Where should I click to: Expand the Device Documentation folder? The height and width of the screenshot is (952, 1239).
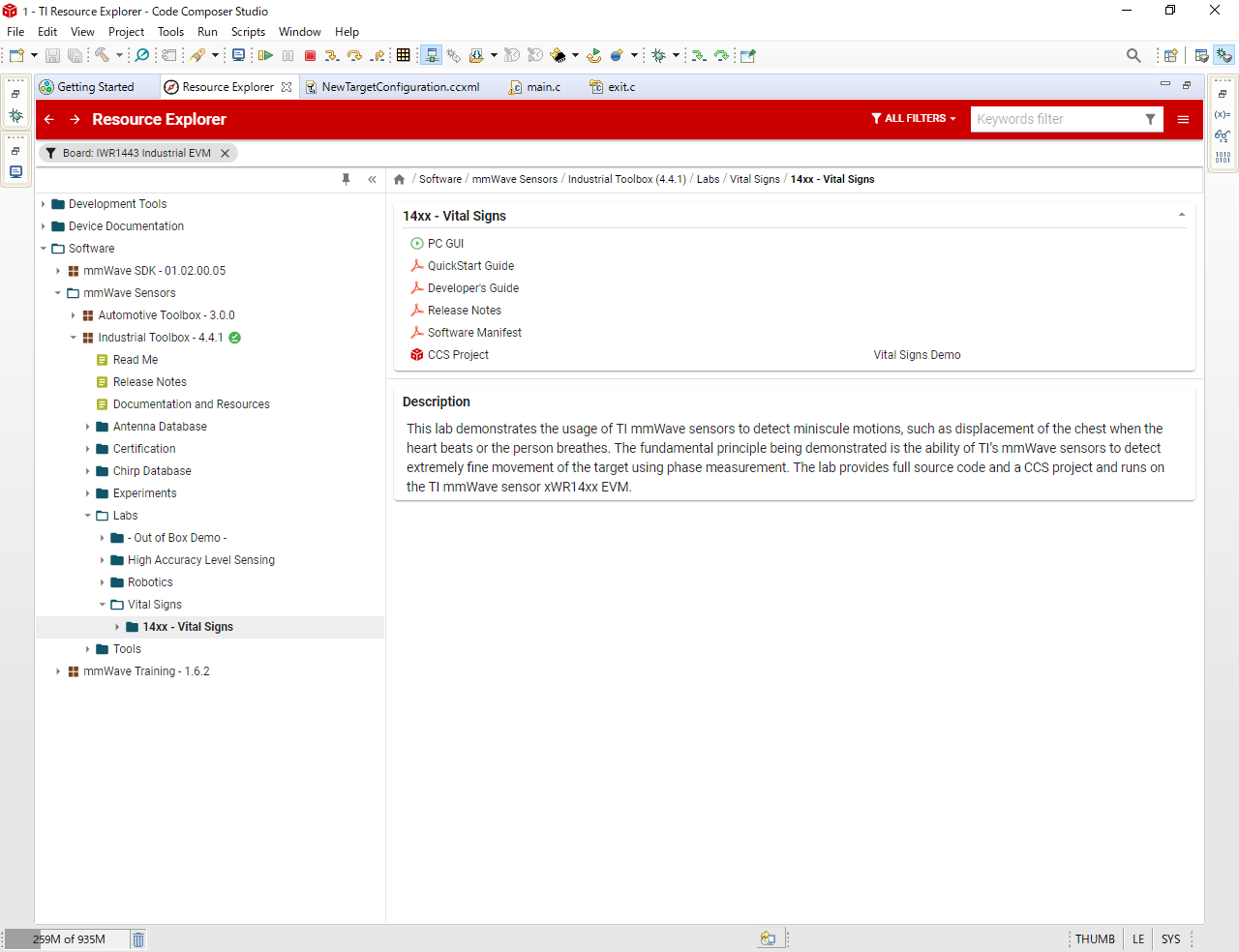point(44,226)
